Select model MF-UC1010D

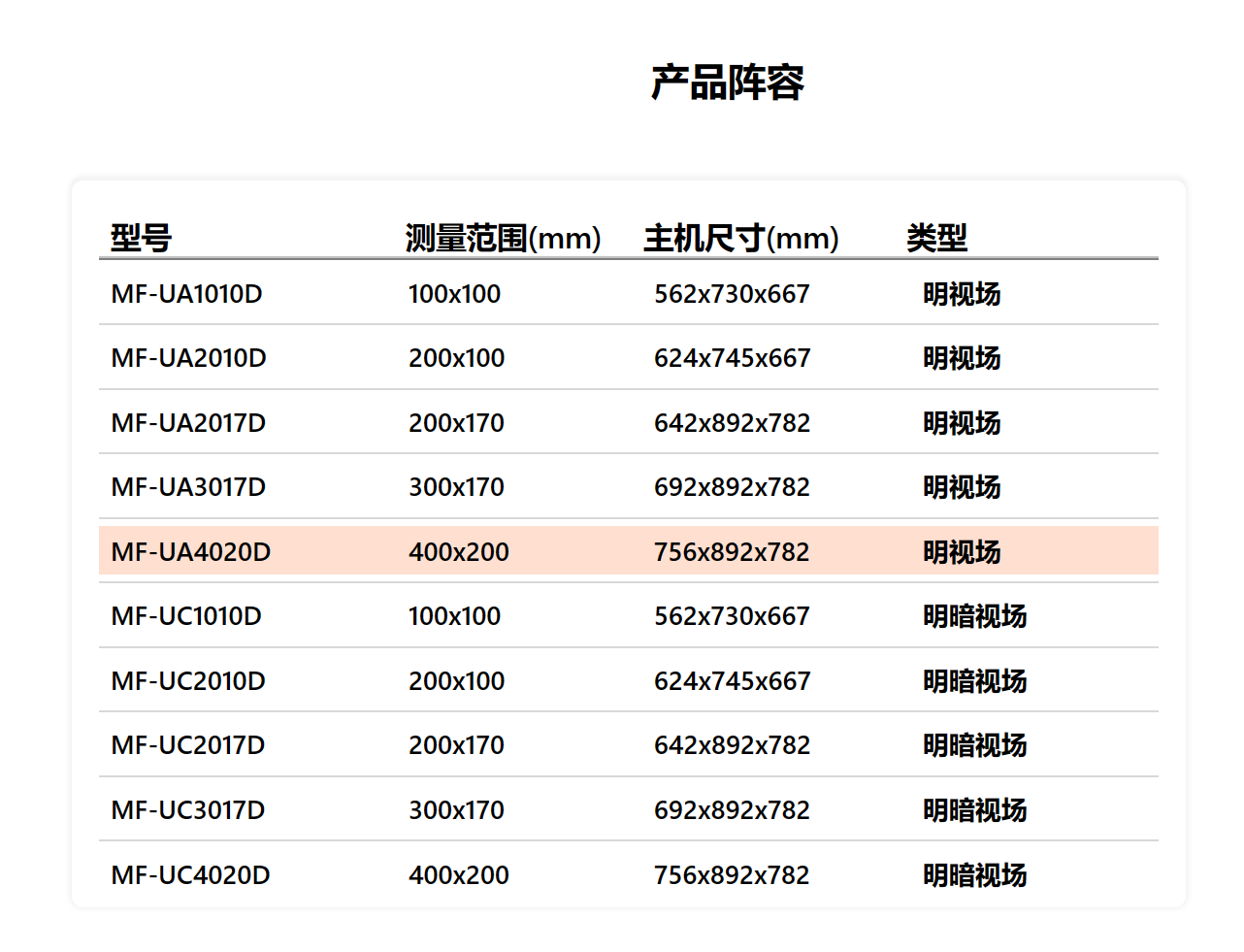pos(186,616)
